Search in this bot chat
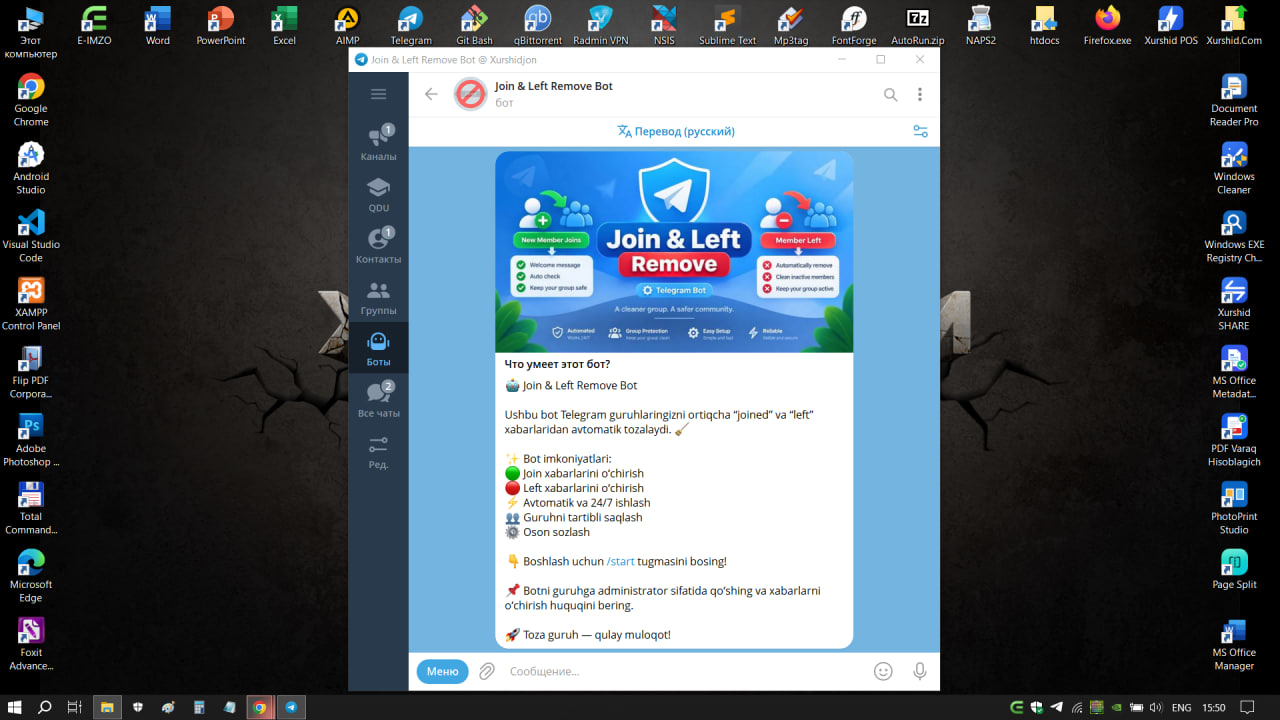Viewport: 1280px width, 720px height. 890,95
